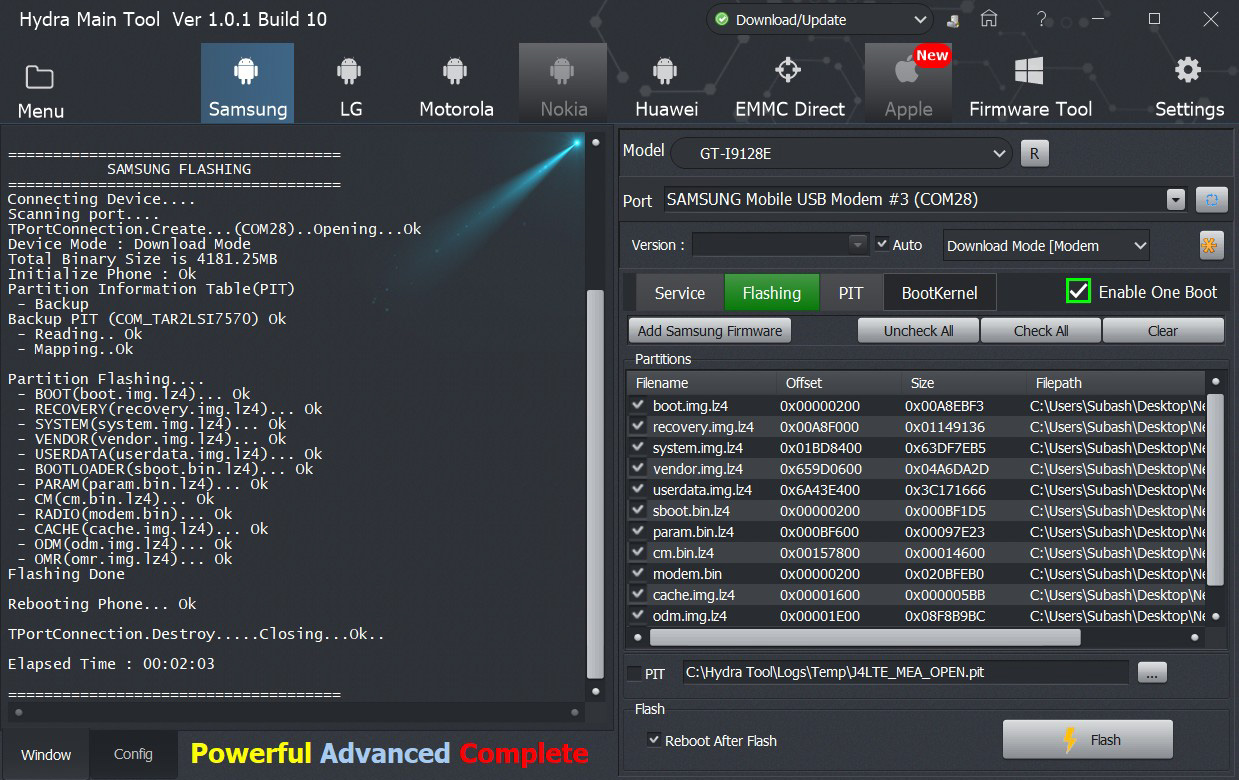The image size is (1239, 780).
Task: Open the PIT tab
Action: coord(851,293)
